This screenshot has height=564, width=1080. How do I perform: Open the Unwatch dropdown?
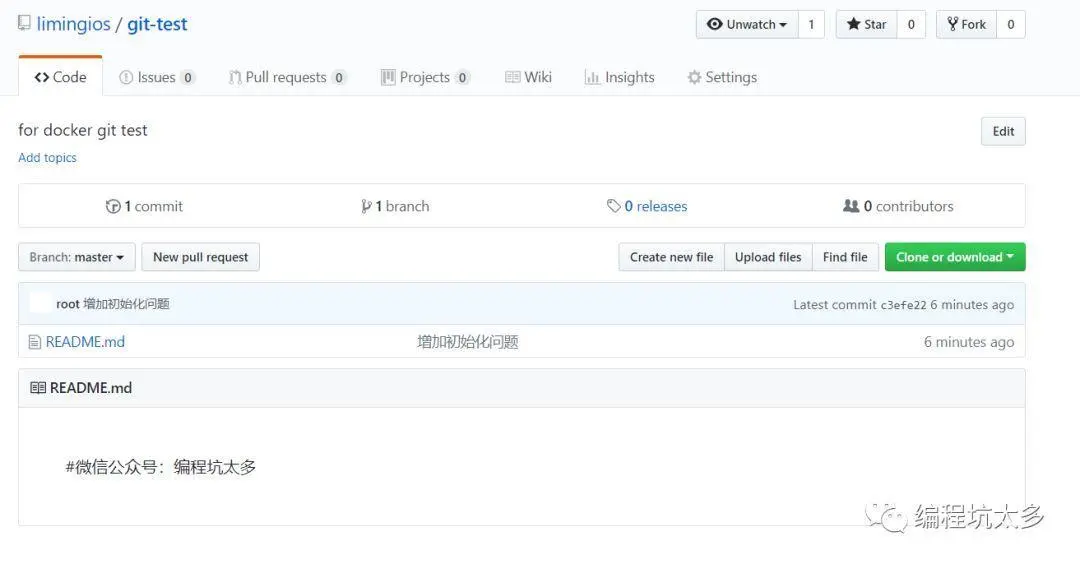747,24
